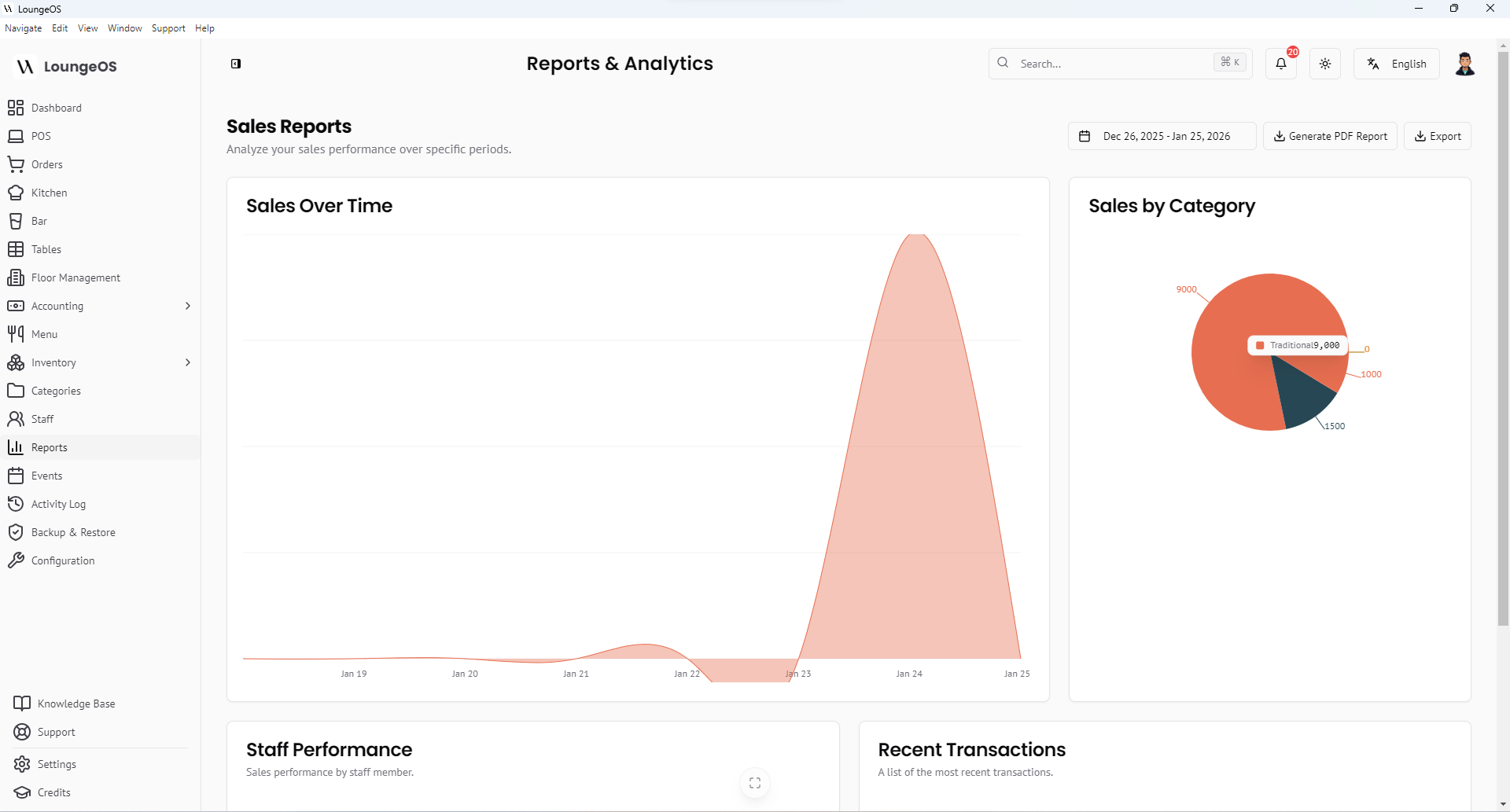Expand the Accounting submenu chevron
This screenshot has width=1510, height=812.
(x=187, y=306)
